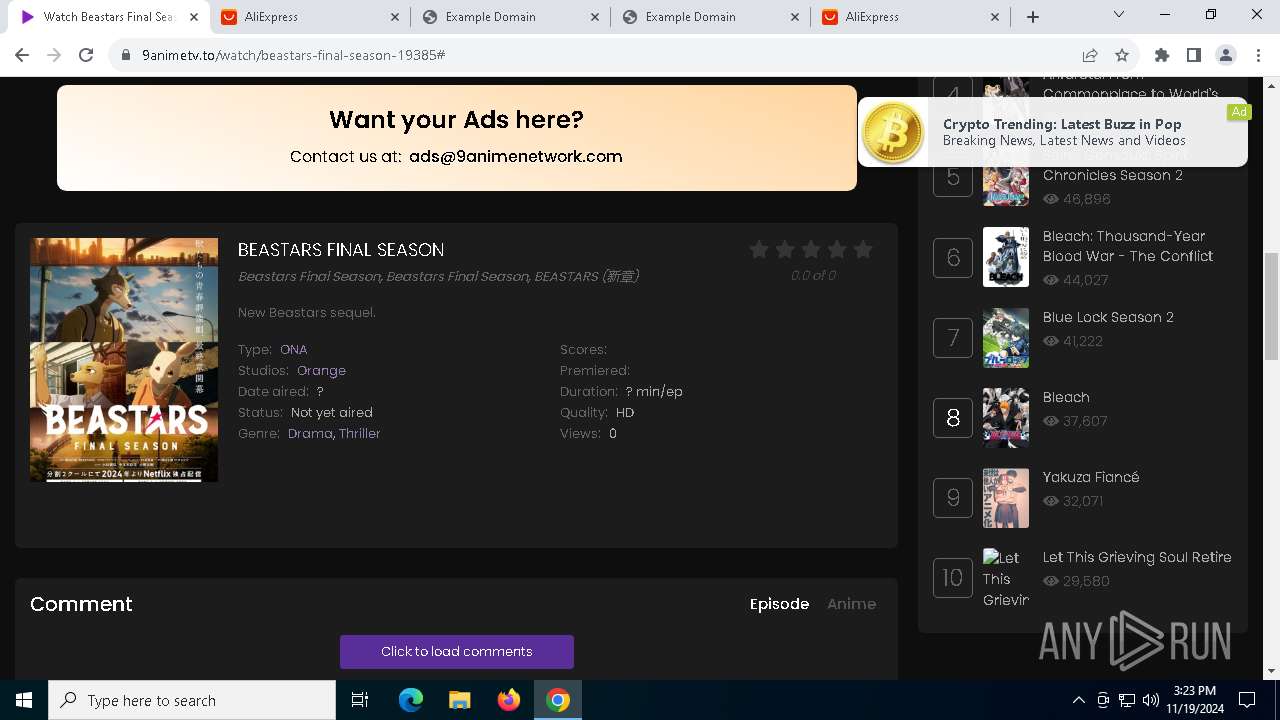The image size is (1280, 720).
Task: Open the Blue Lock Season 2 title
Action: click(1108, 317)
